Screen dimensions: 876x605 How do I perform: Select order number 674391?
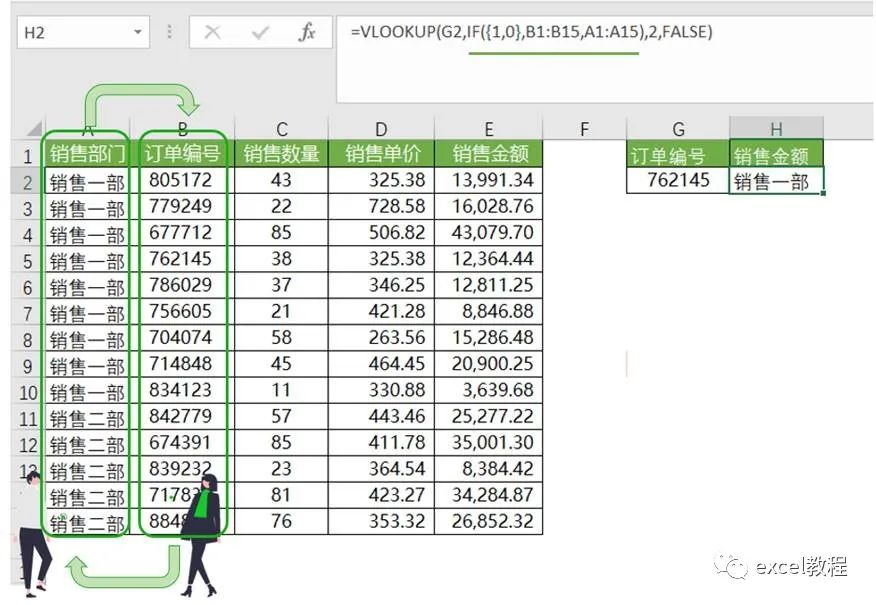(x=182, y=442)
